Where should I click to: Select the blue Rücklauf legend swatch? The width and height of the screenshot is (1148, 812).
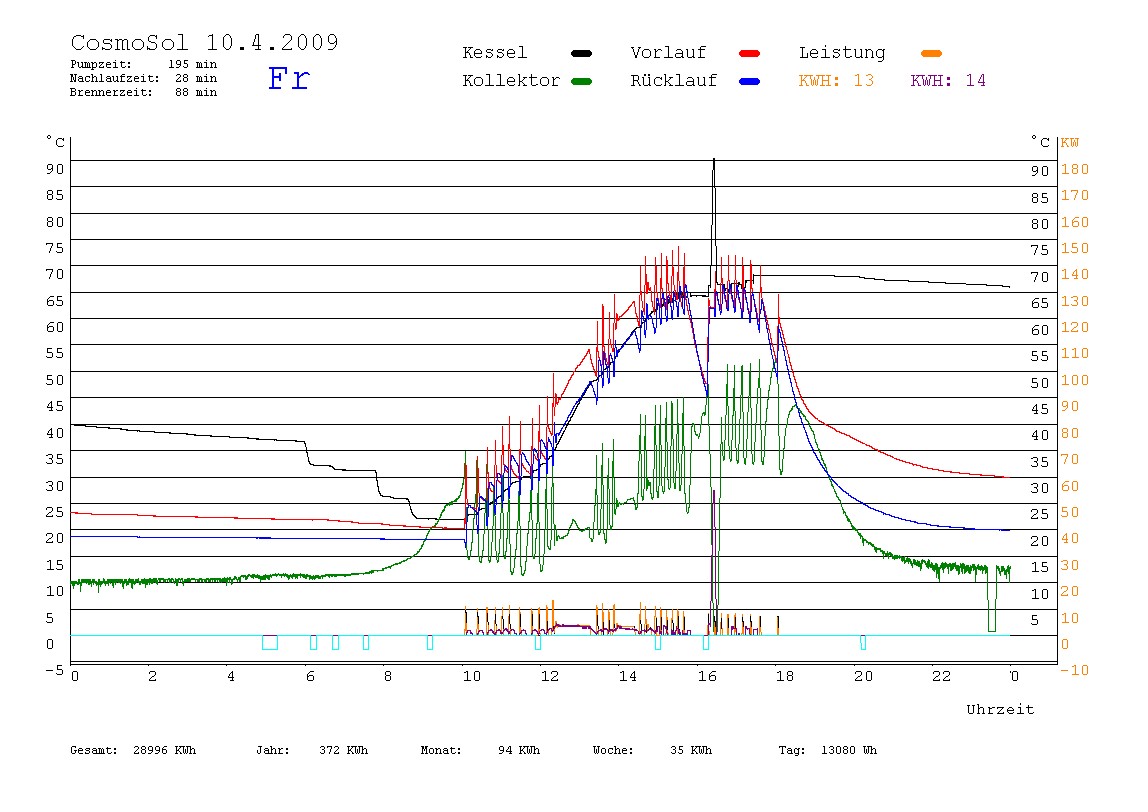click(750, 81)
